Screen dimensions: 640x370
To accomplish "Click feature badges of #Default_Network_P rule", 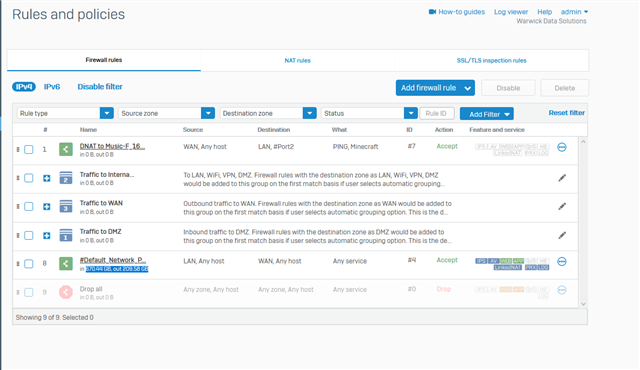I will [x=512, y=264].
